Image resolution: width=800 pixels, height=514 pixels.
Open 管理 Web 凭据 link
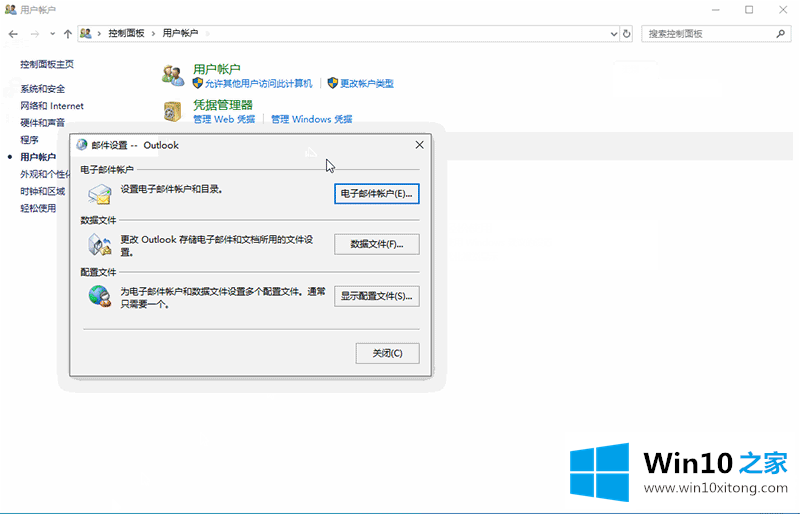[x=224, y=119]
